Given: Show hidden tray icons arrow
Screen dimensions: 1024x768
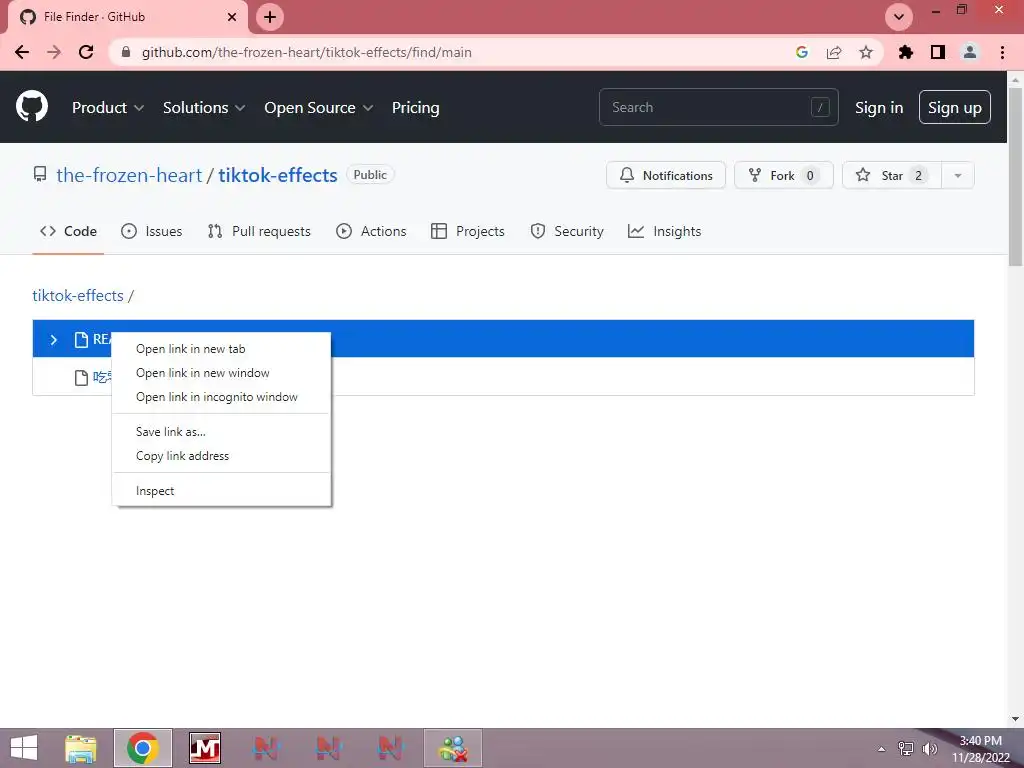Looking at the screenshot, I should tap(882, 749).
